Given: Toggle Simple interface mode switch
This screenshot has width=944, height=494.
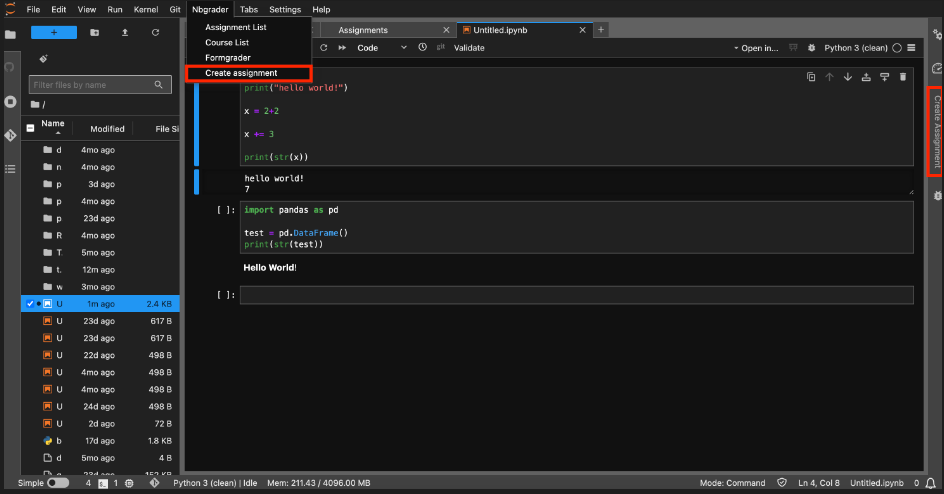Looking at the screenshot, I should [x=58, y=483].
